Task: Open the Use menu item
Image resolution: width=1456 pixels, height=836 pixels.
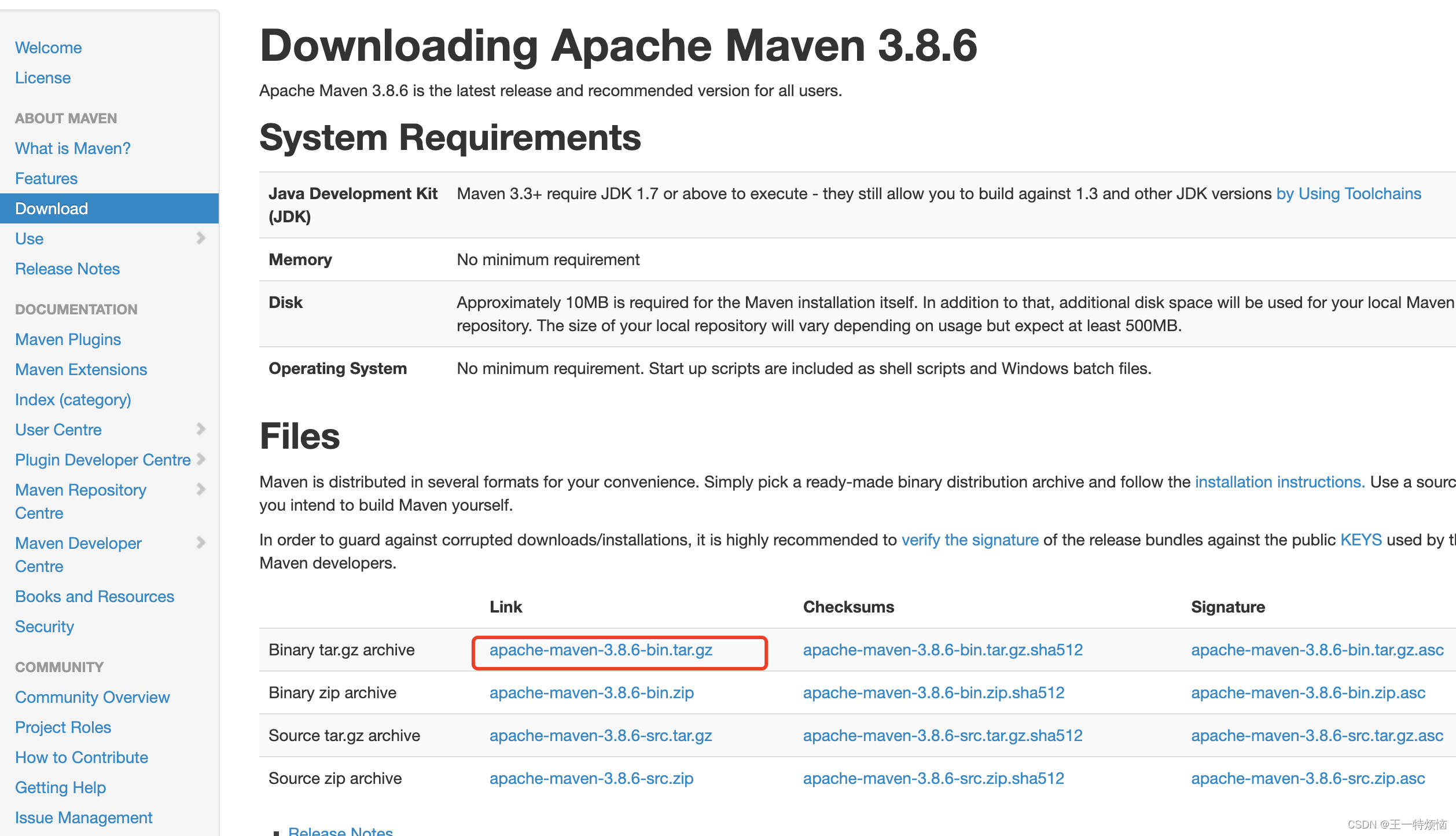Action: pyautogui.click(x=29, y=239)
